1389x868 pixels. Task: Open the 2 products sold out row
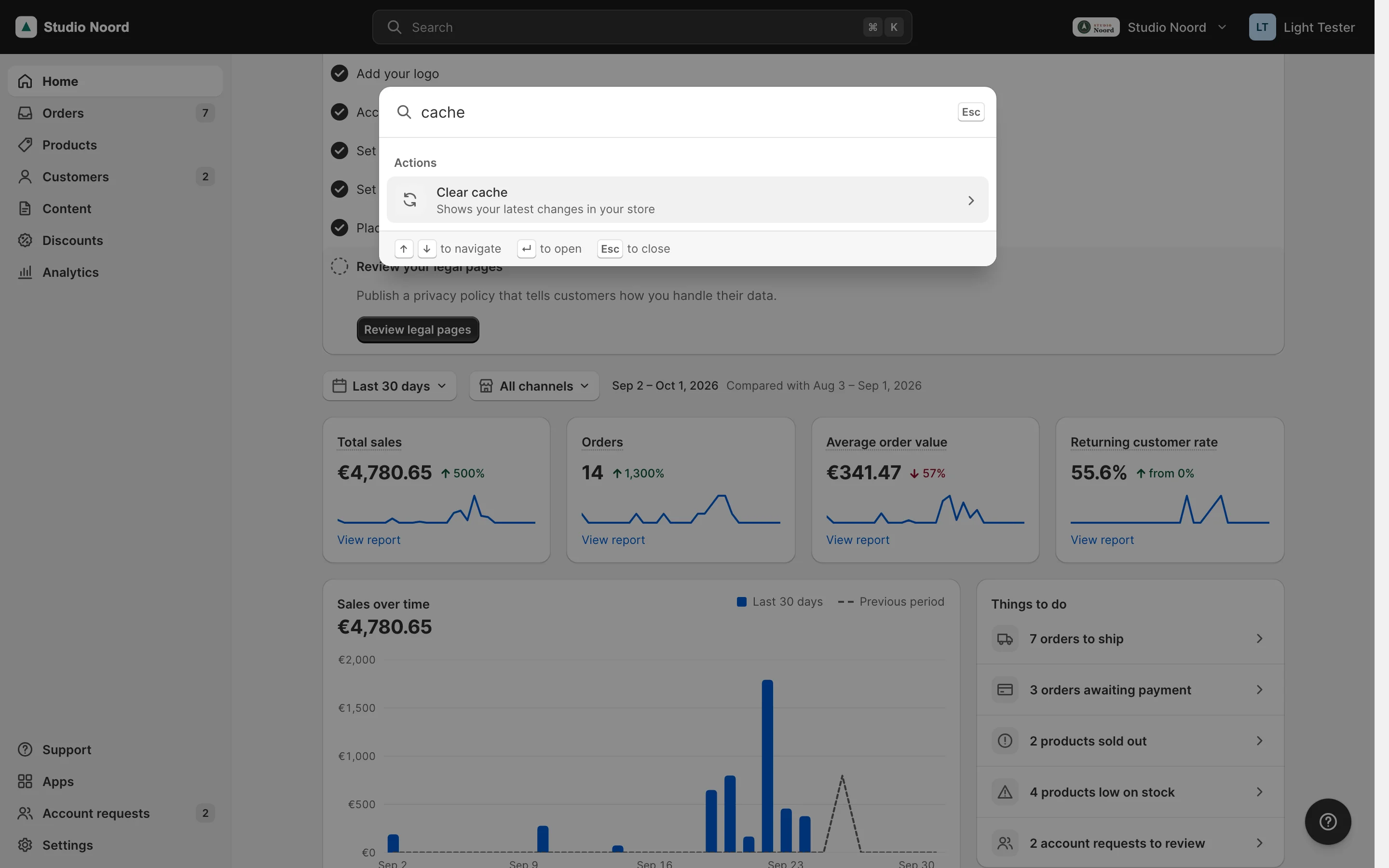1130,741
